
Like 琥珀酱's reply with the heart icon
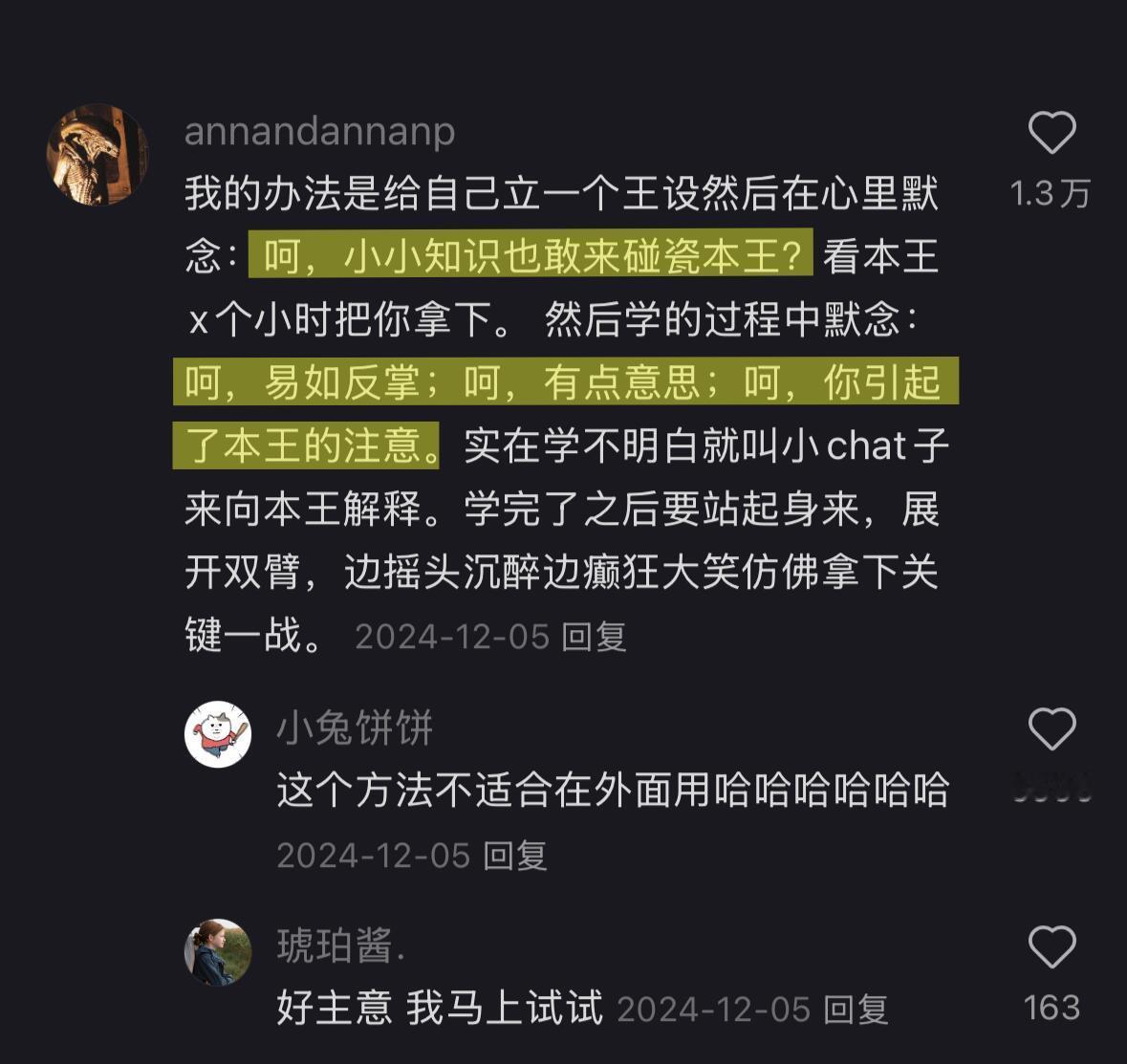tap(1051, 946)
